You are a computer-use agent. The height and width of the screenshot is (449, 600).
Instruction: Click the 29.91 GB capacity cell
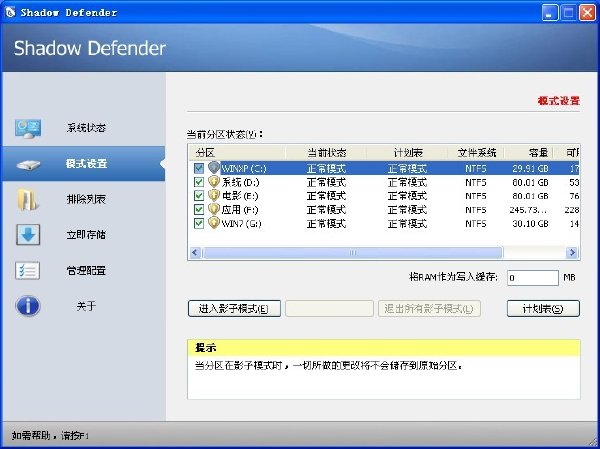click(530, 168)
